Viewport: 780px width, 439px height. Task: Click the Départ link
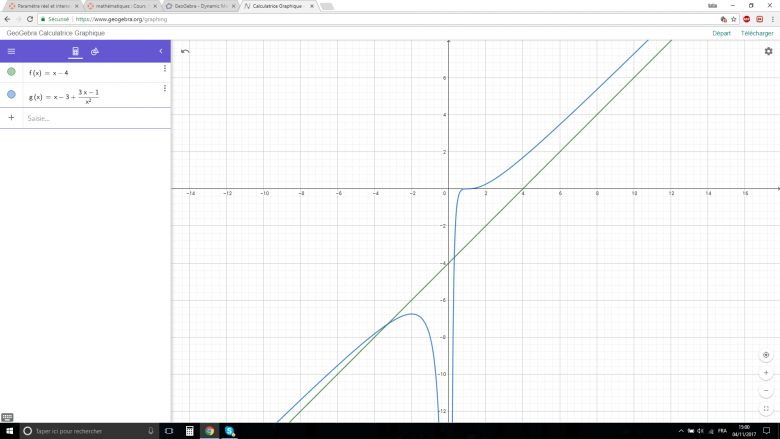tap(721, 33)
